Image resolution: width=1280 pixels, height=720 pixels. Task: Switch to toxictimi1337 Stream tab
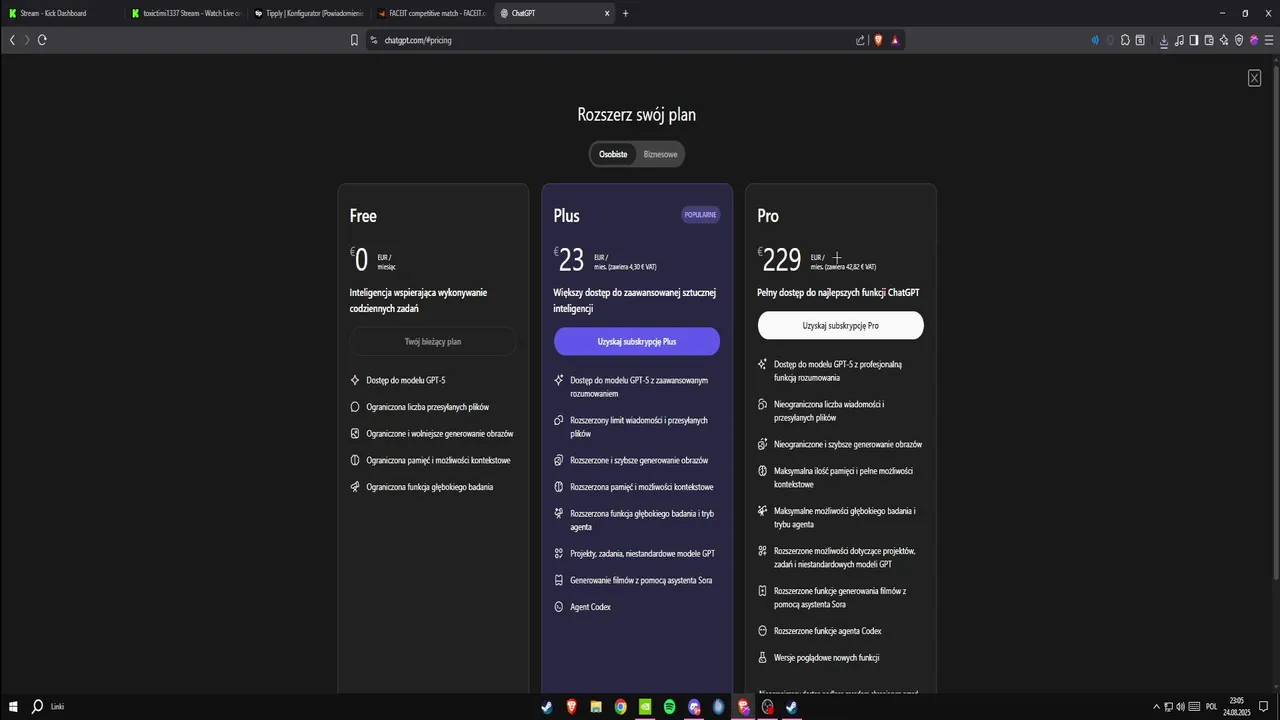(x=186, y=13)
